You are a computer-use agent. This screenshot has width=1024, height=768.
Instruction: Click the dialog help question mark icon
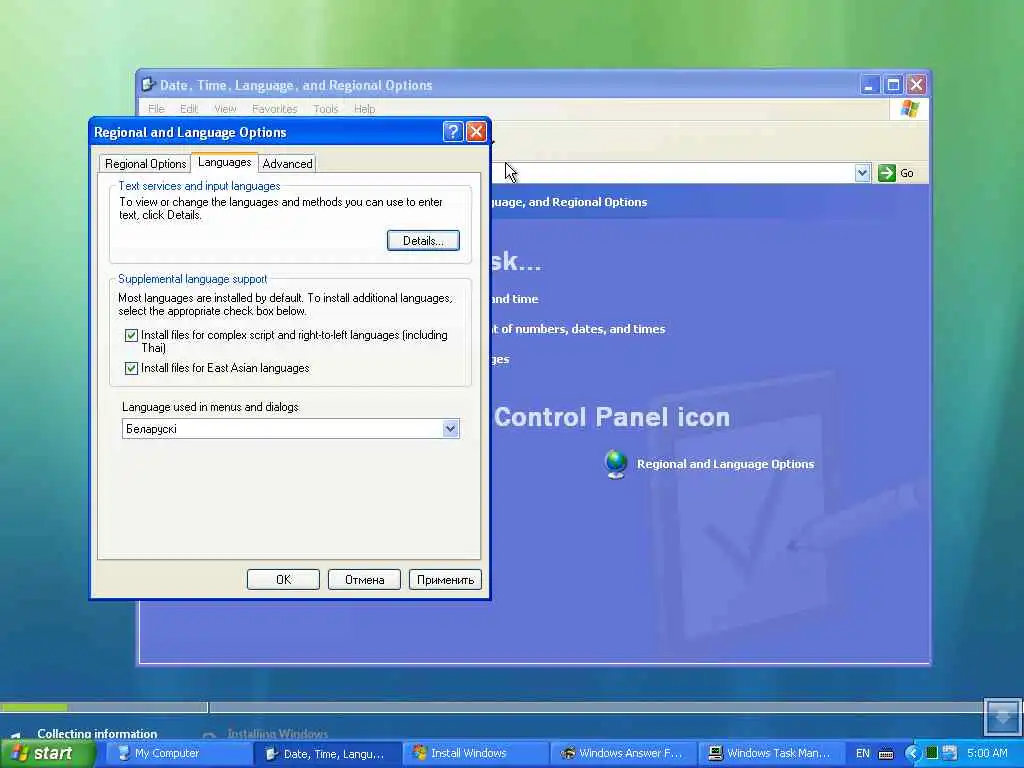pyautogui.click(x=453, y=132)
